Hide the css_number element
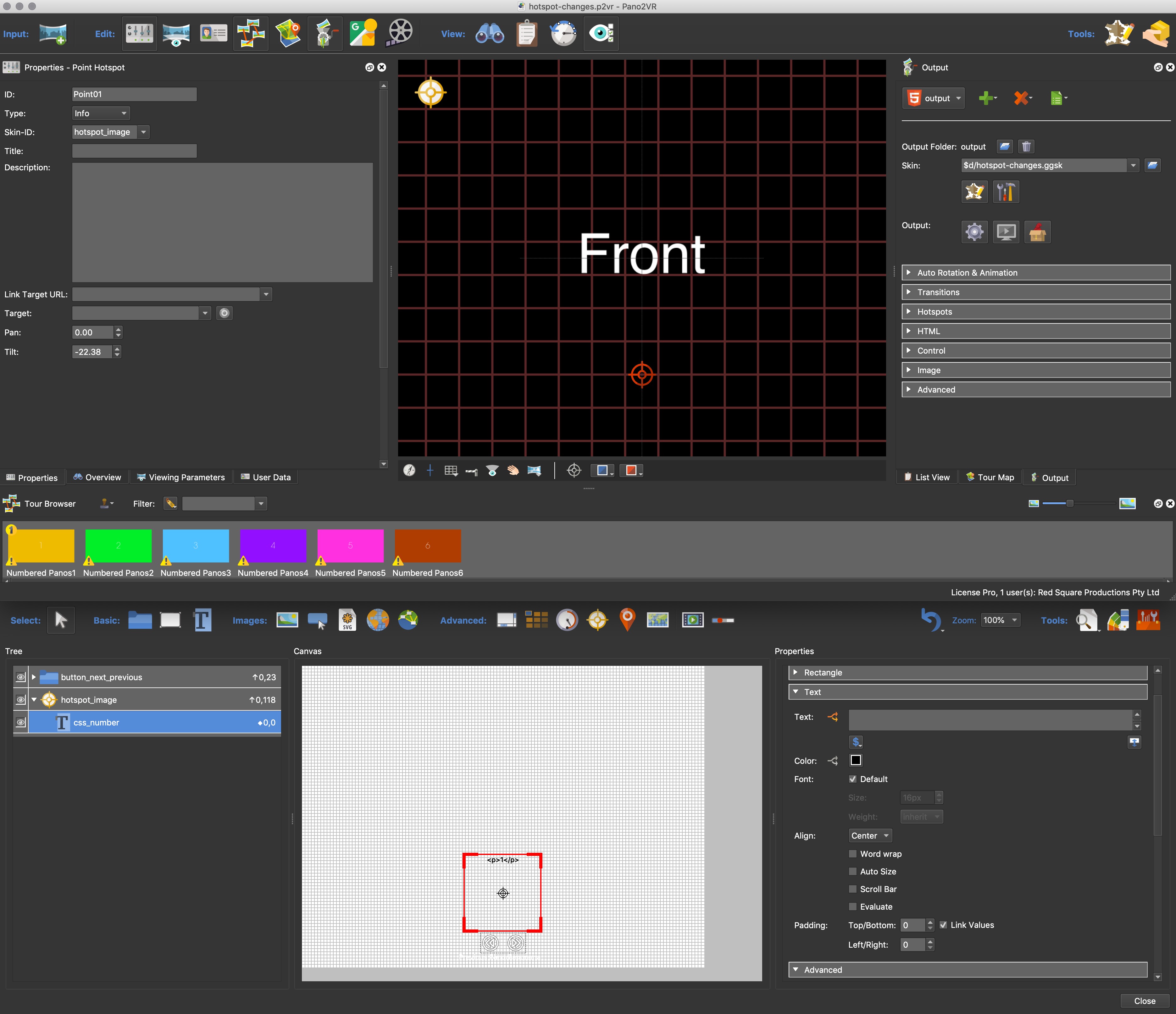 20,722
